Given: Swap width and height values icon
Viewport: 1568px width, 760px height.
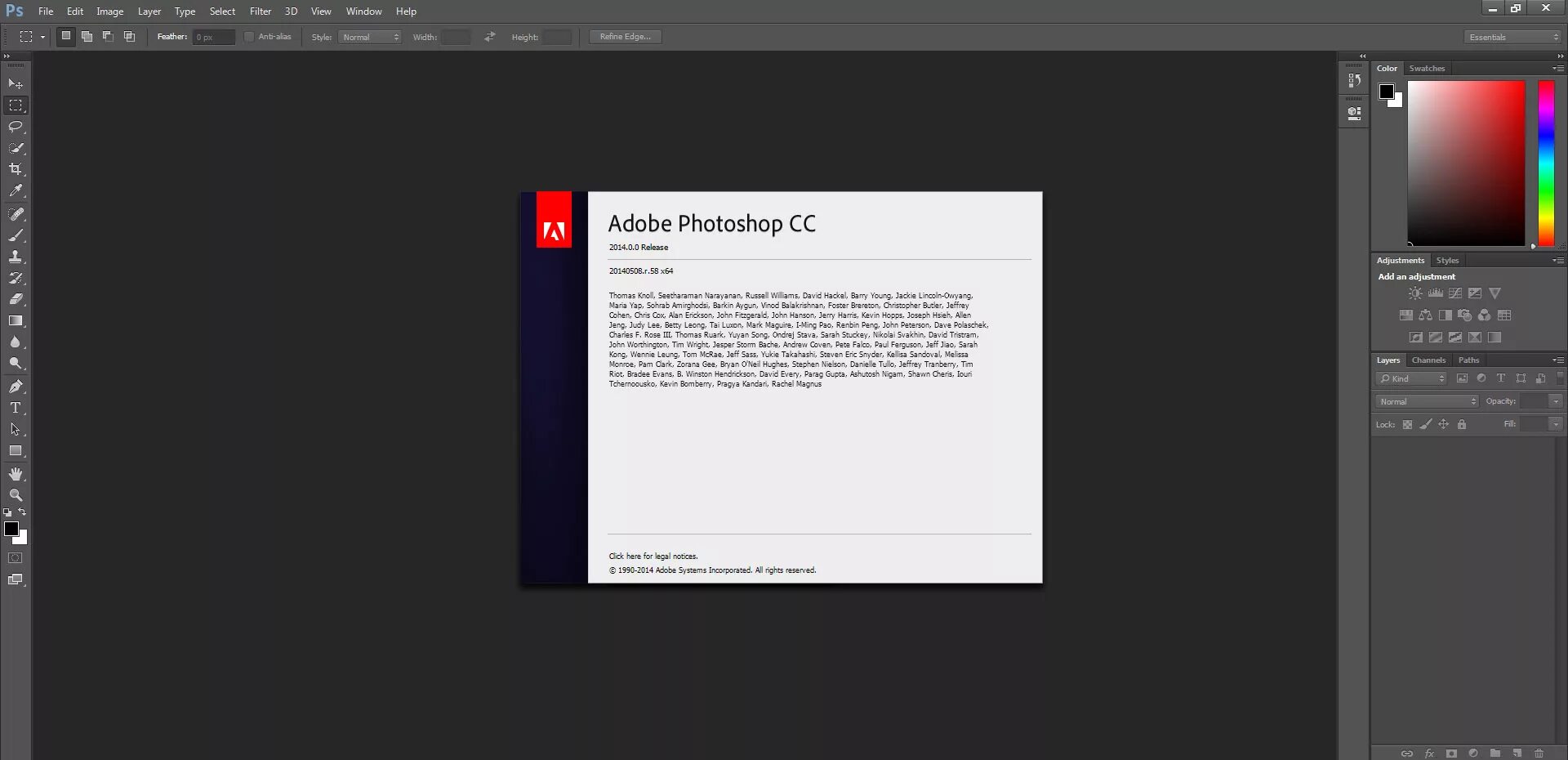Looking at the screenshot, I should [x=489, y=37].
